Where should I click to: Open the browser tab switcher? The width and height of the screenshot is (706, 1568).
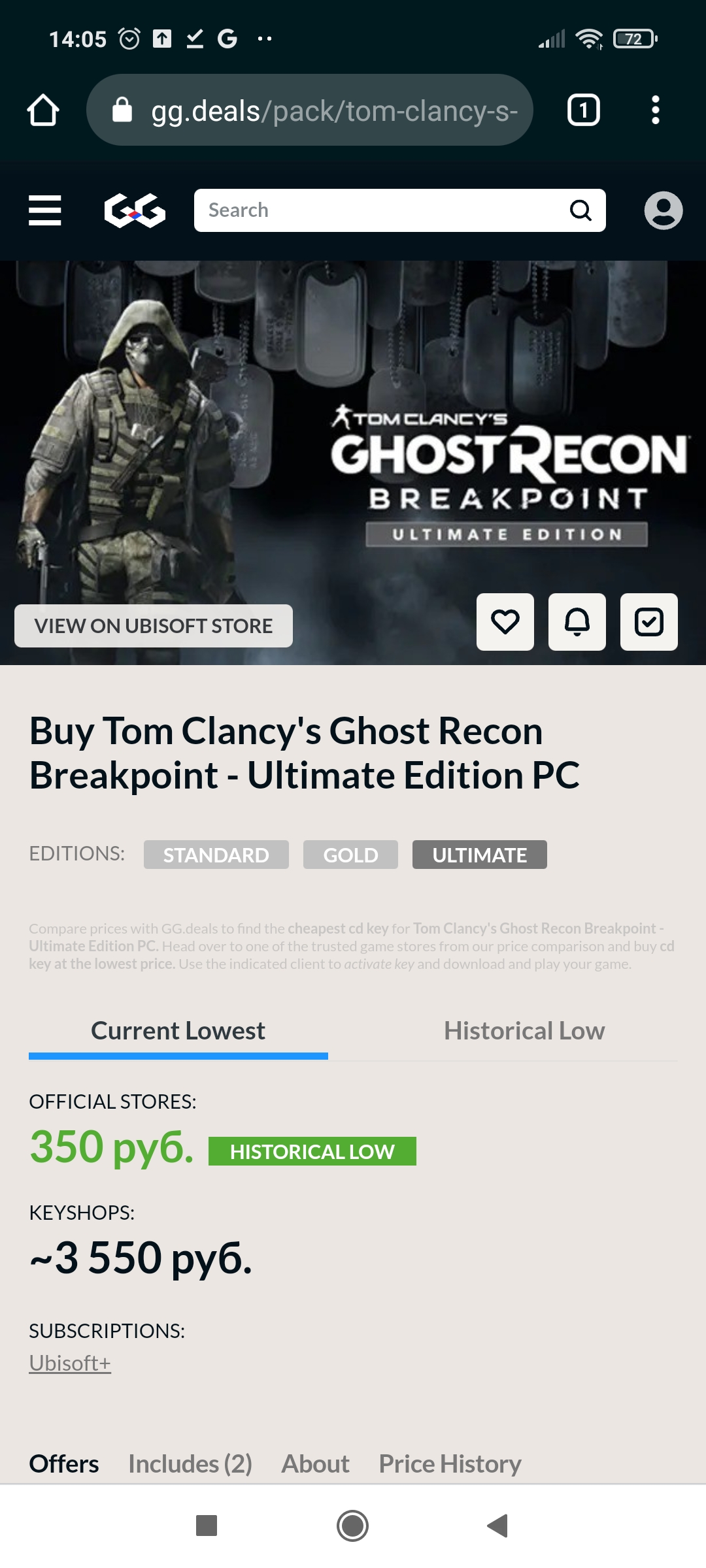584,110
